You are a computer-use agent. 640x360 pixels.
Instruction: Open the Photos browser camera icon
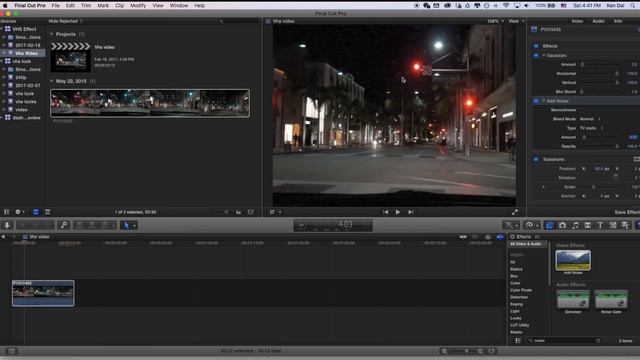point(562,225)
